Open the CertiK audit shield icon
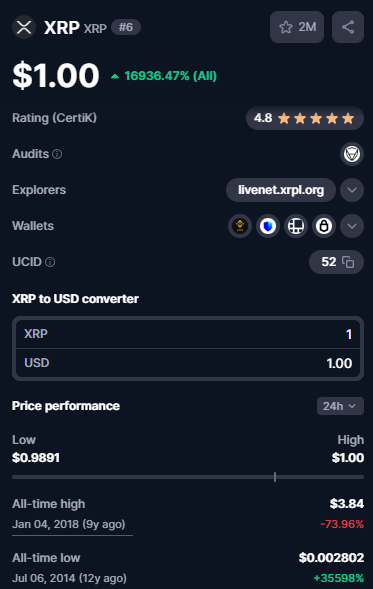The height and width of the screenshot is (589, 373). click(x=352, y=154)
